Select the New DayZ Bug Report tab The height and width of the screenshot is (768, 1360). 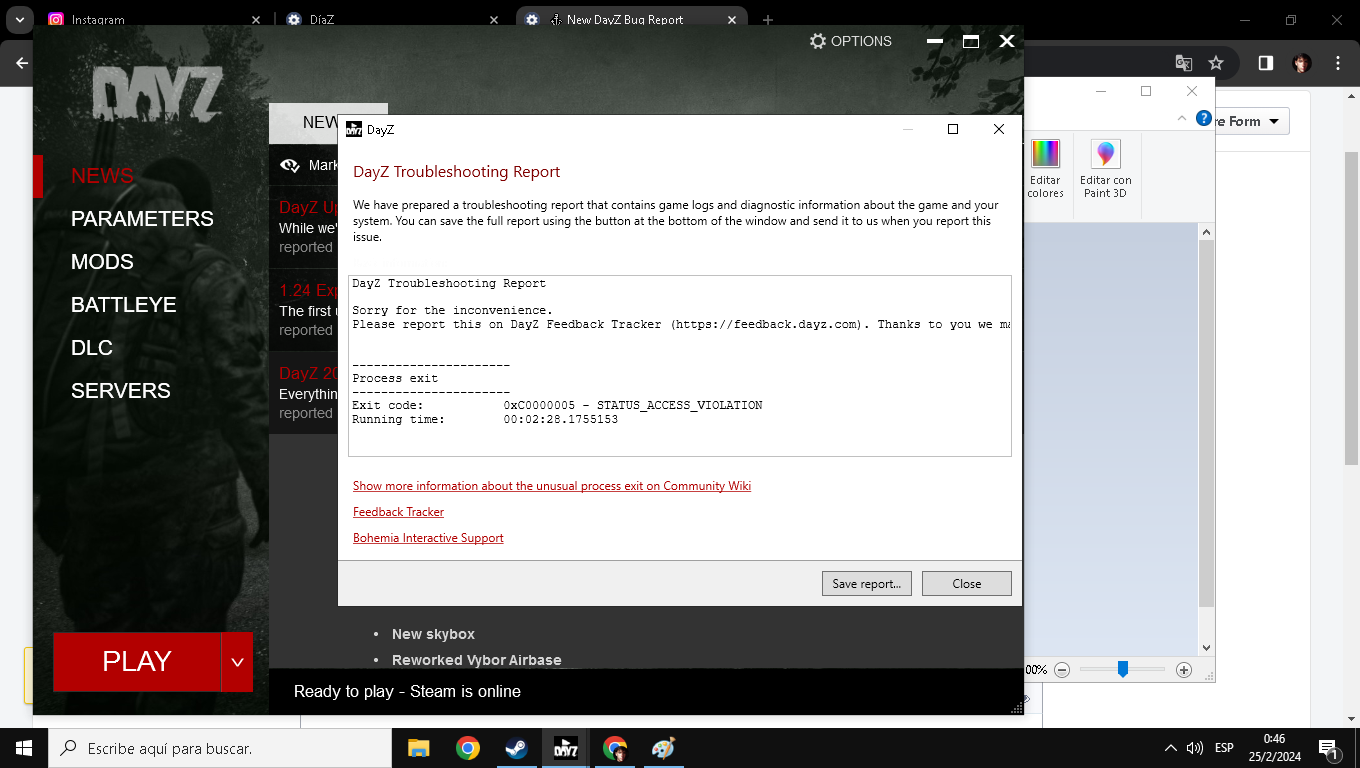coord(631,19)
